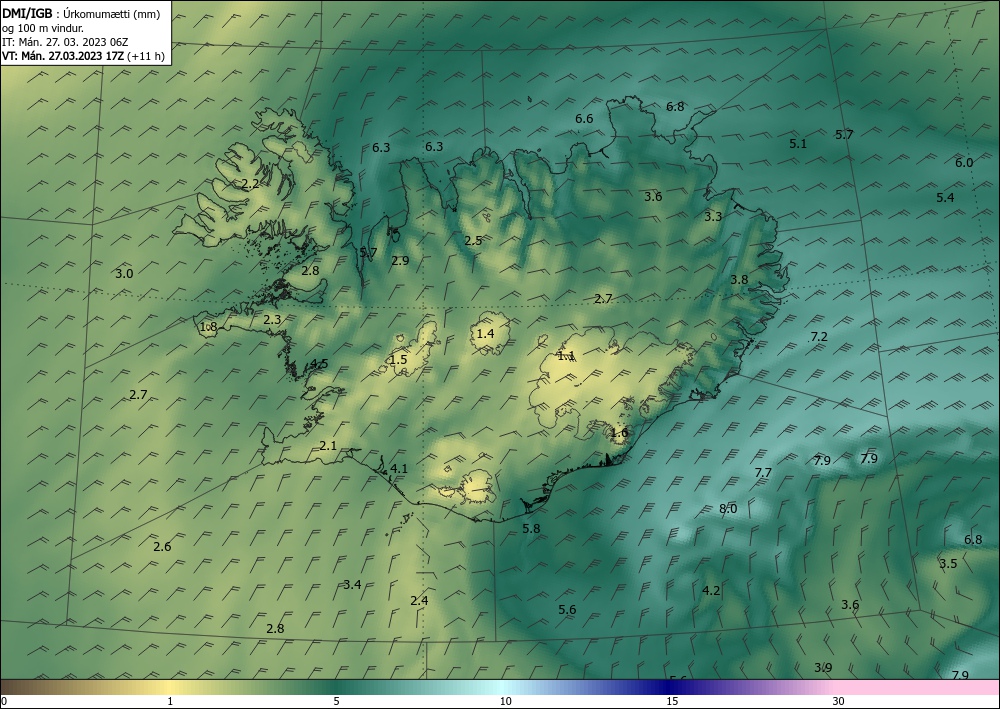Select the legend tick label 10
The image size is (1000, 709).
click(x=505, y=701)
